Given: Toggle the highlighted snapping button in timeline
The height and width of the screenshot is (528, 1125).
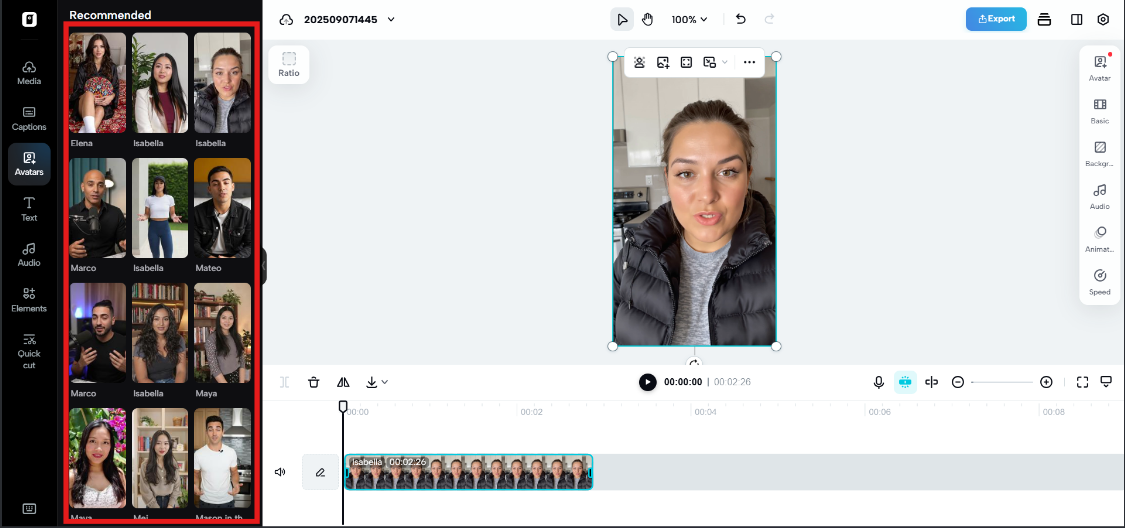Looking at the screenshot, I should (x=905, y=382).
